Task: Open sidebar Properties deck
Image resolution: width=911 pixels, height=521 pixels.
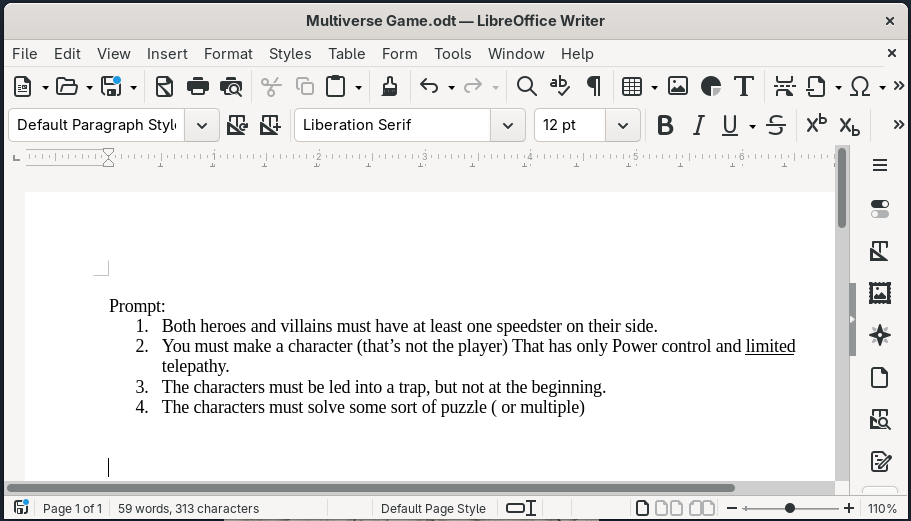Action: coord(880,209)
